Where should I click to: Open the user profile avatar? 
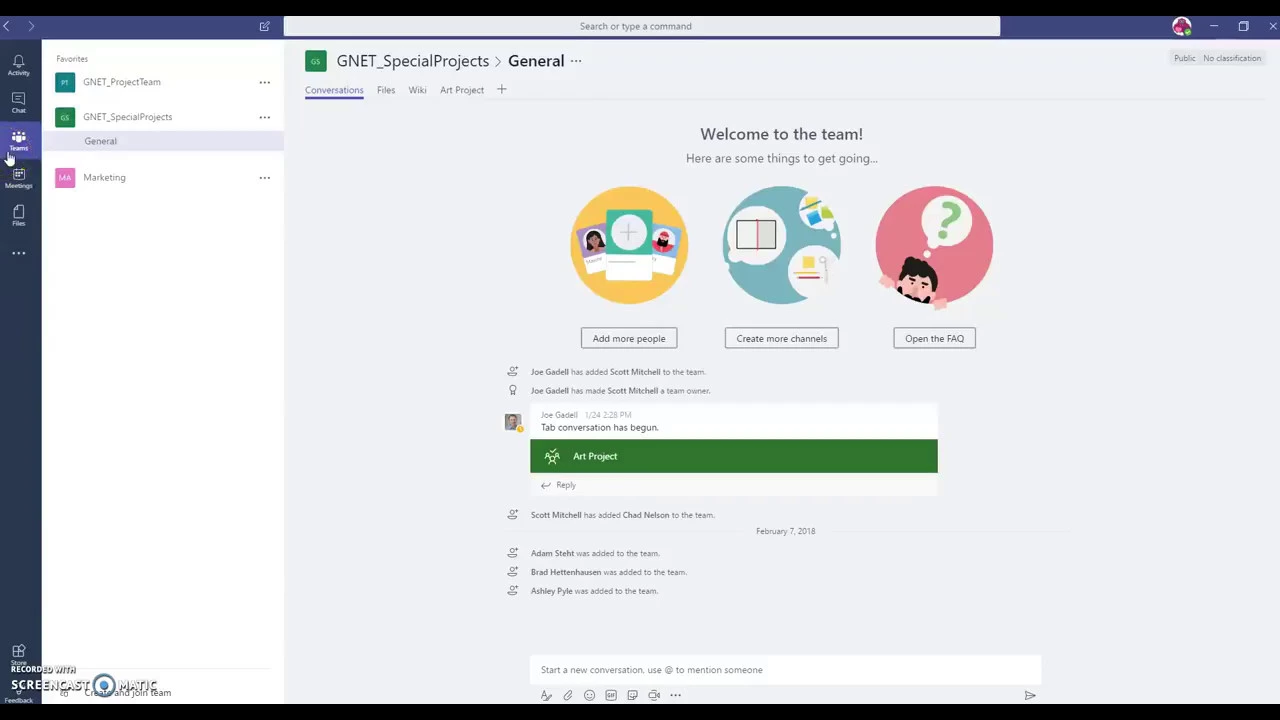[x=1181, y=26]
